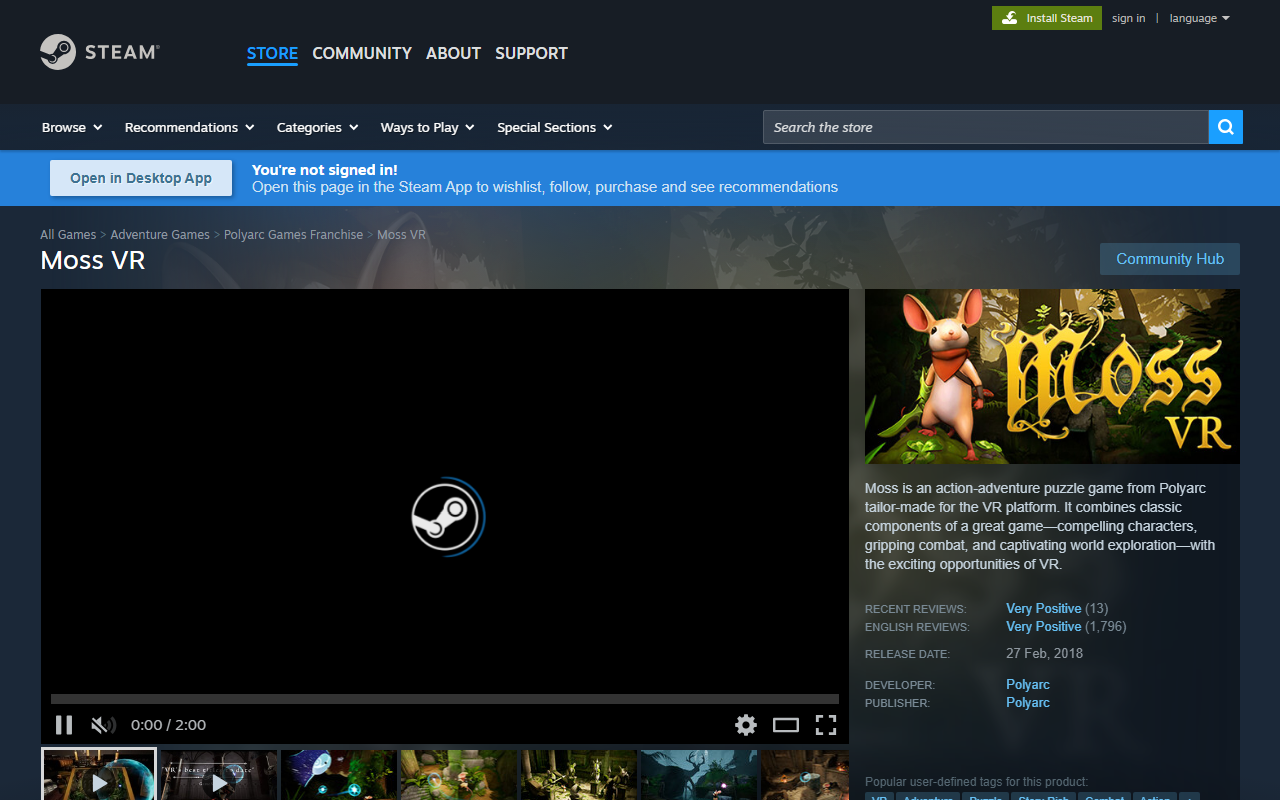This screenshot has height=800, width=1280.
Task: Toggle theater mode on the video player
Action: coord(786,725)
